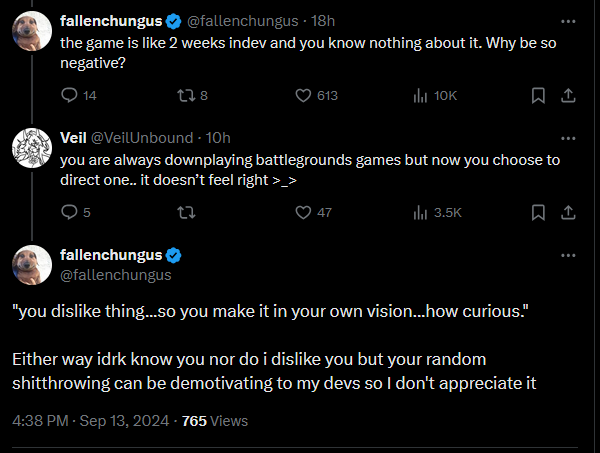Viewport: 600px width, 453px height.
Task: View analytics showing 10K views
Action: 421,96
